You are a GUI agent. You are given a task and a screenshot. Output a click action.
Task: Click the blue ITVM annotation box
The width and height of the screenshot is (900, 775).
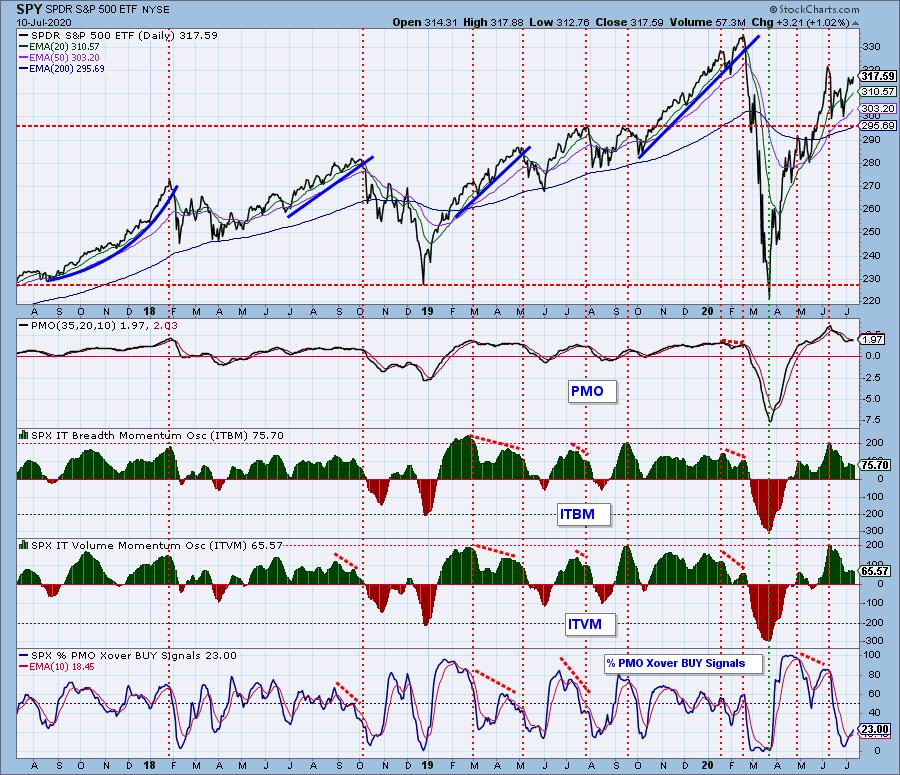[x=591, y=625]
